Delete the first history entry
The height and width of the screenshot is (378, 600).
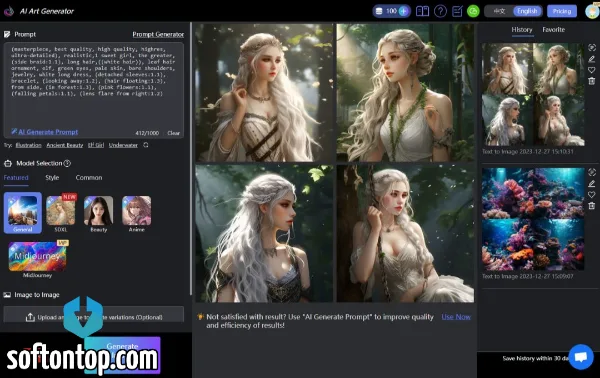tap(592, 81)
